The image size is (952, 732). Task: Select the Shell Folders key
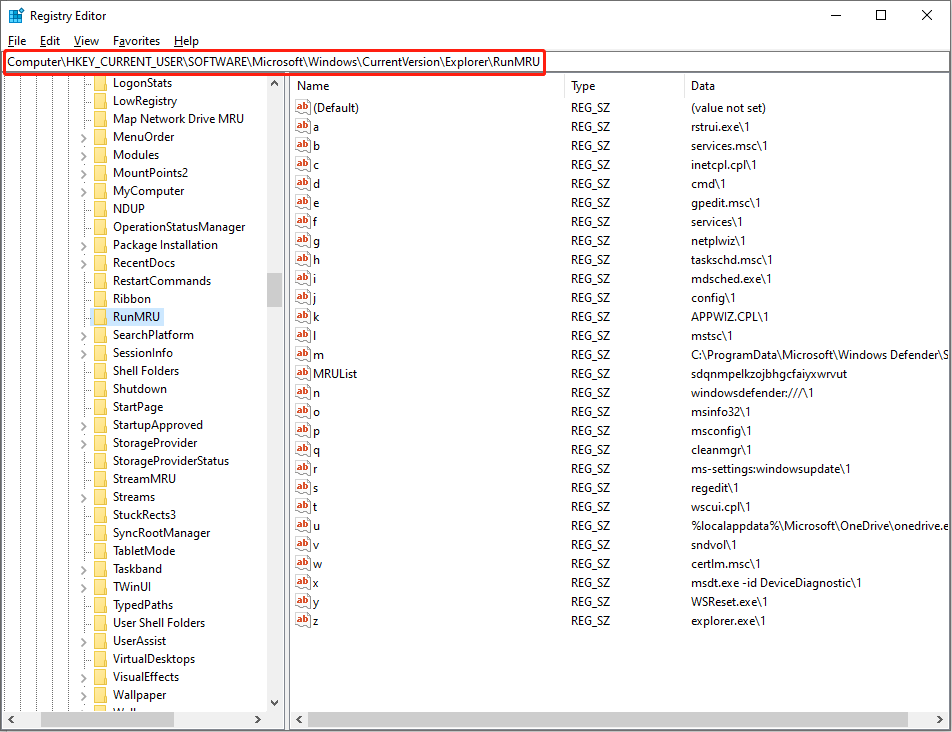click(x=146, y=371)
